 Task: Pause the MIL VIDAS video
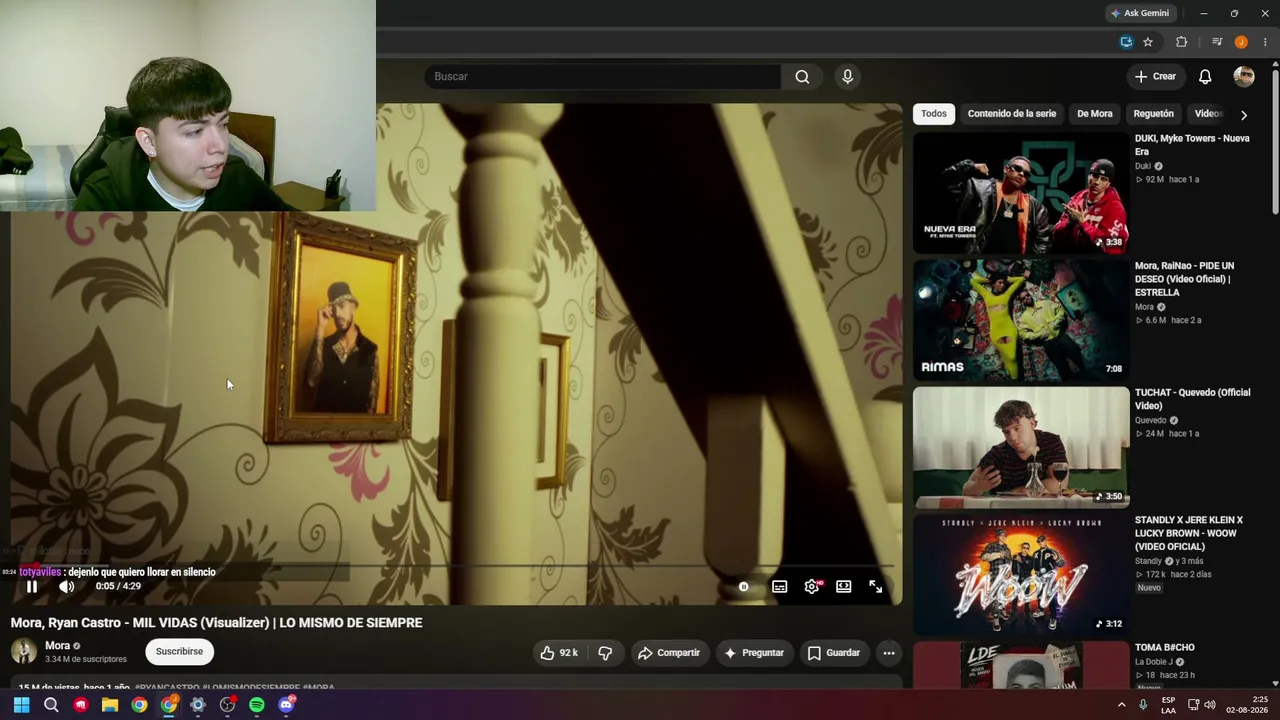[x=32, y=587]
